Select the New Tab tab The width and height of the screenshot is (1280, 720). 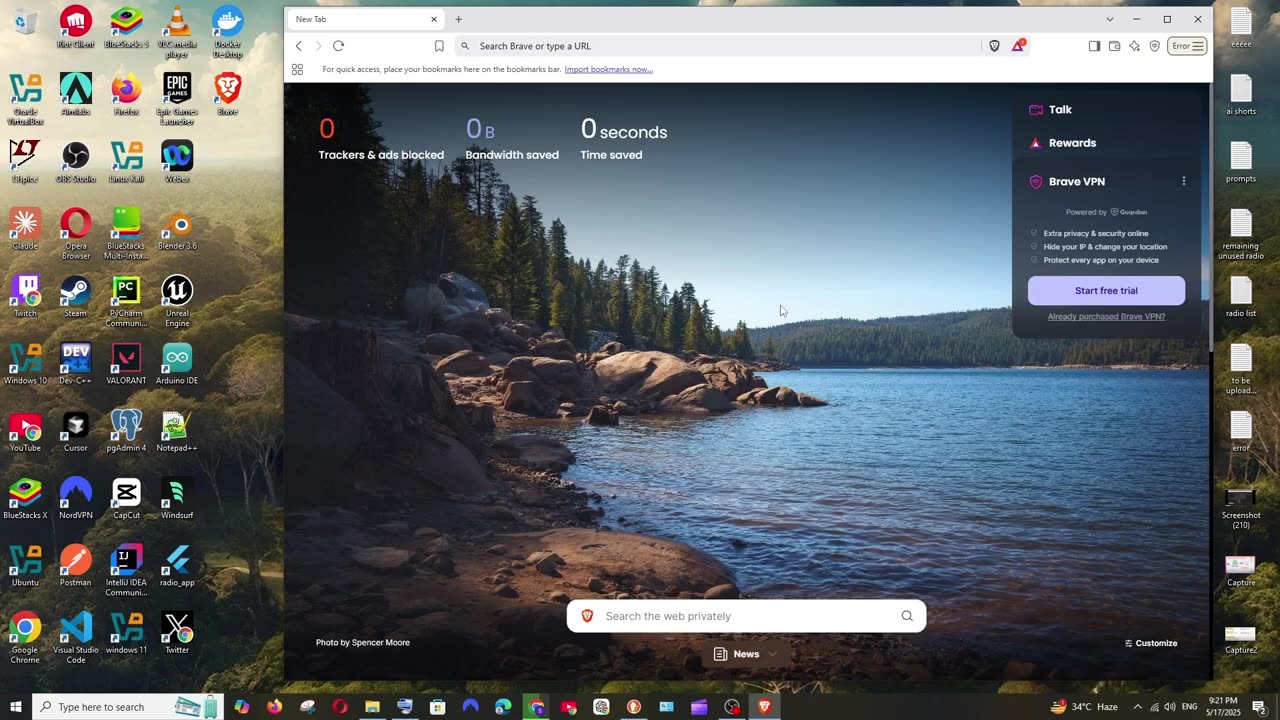366,19
